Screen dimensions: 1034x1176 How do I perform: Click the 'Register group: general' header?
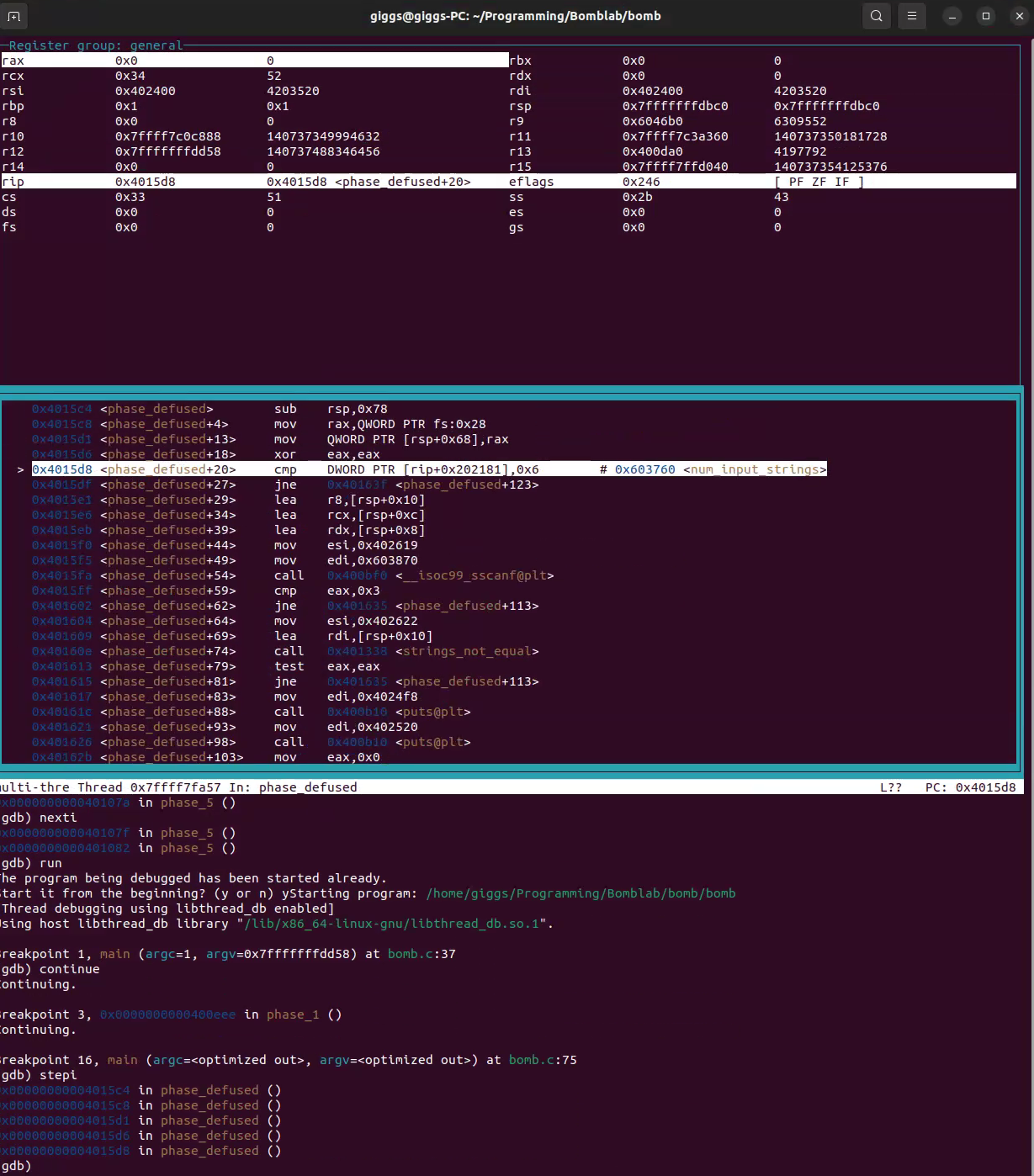tap(95, 45)
